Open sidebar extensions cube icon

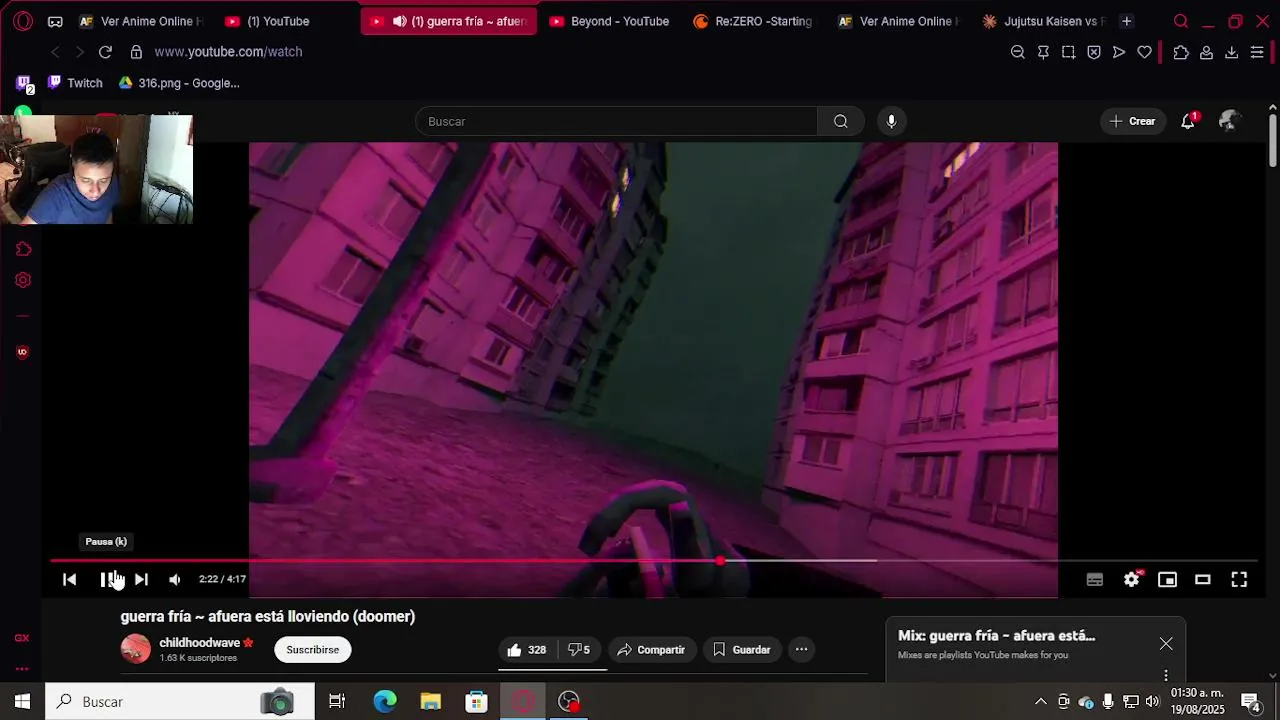[x=23, y=249]
